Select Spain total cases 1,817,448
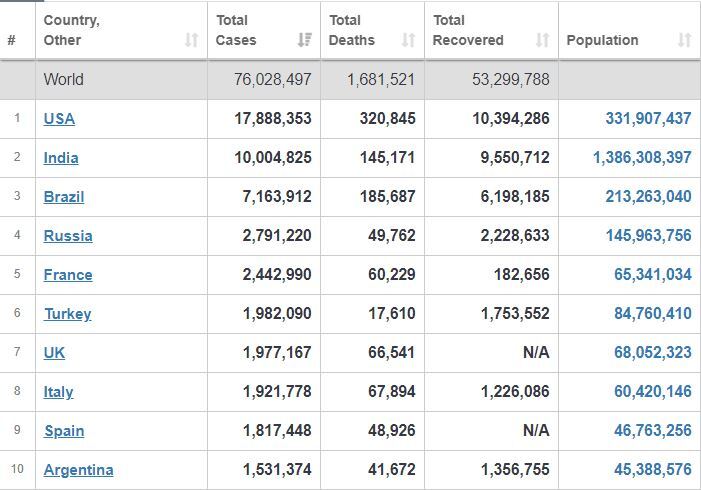Screen dimensions: 701x490 [x=277, y=430]
